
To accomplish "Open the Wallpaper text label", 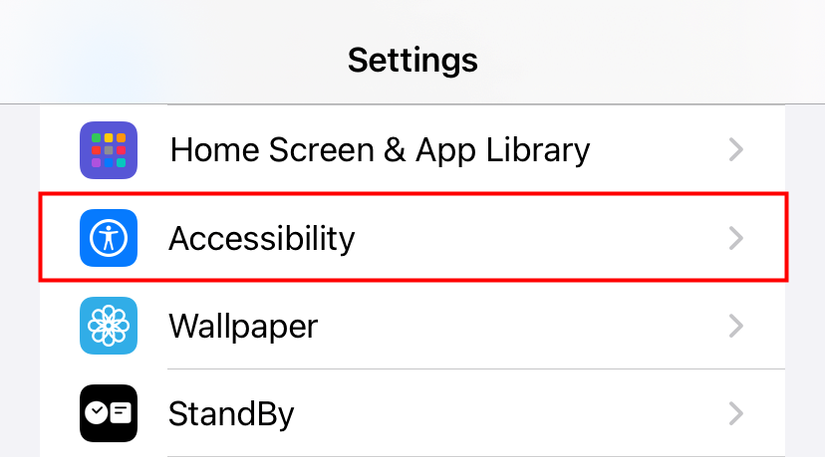I will [x=243, y=327].
